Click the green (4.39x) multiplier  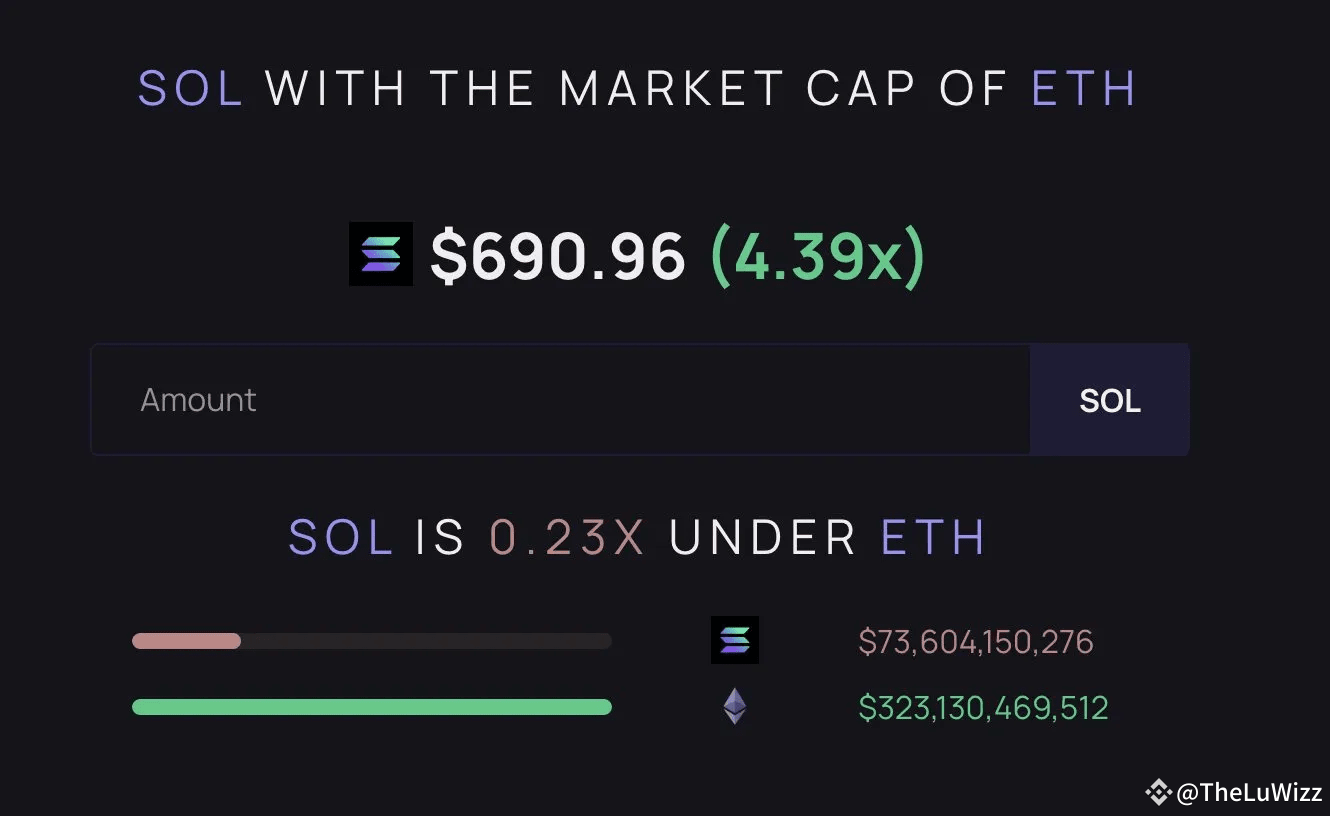tap(818, 256)
